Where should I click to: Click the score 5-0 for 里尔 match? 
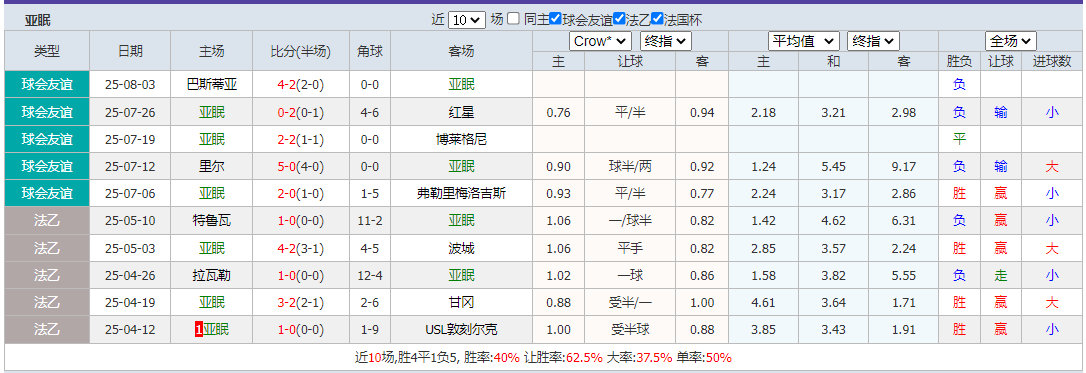pyautogui.click(x=287, y=167)
